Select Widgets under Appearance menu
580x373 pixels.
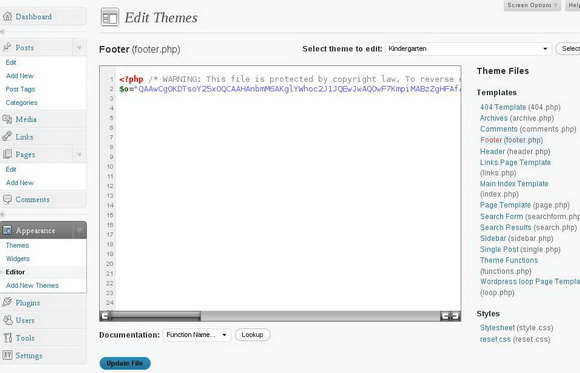click(x=17, y=259)
